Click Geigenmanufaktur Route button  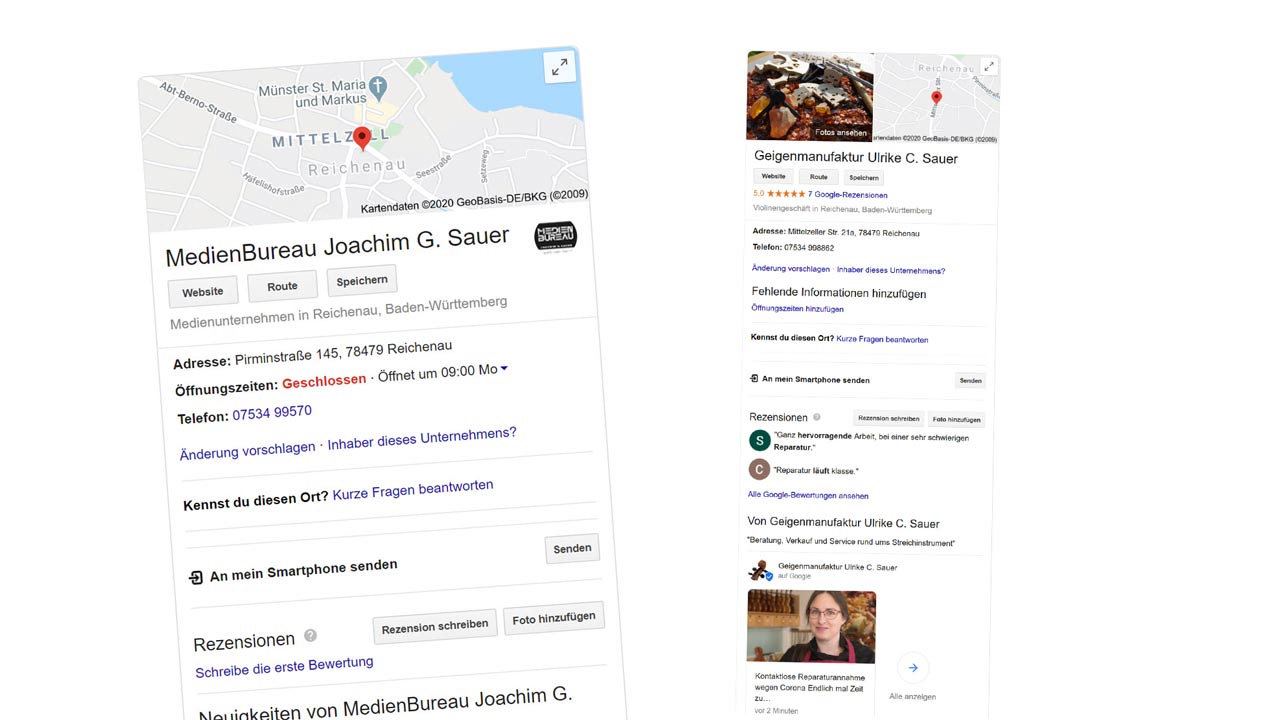click(819, 177)
